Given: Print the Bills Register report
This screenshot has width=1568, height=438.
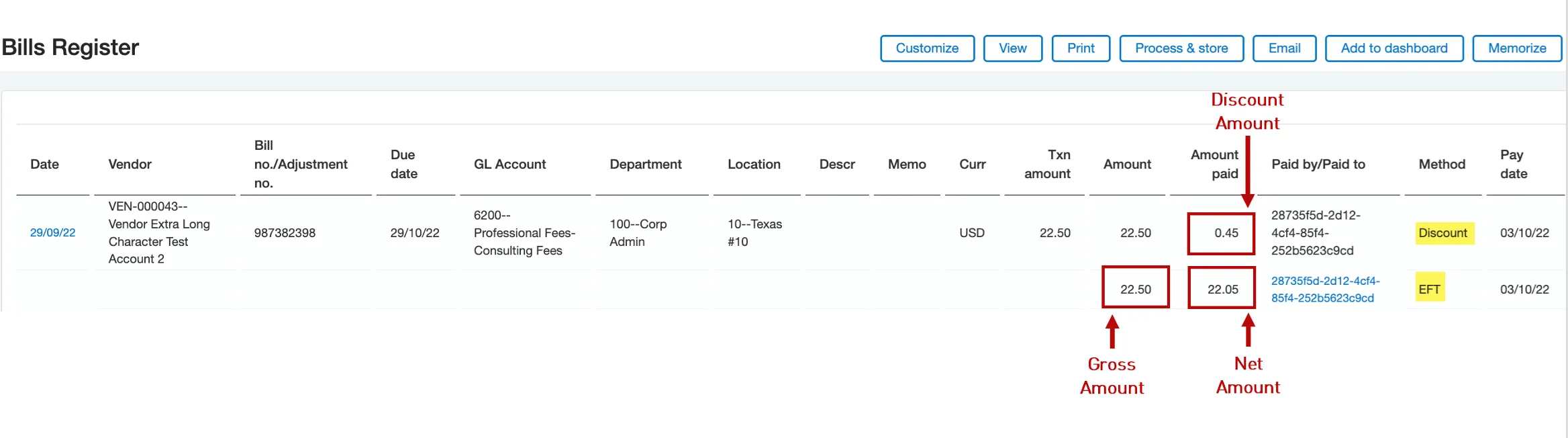Looking at the screenshot, I should click(1081, 48).
